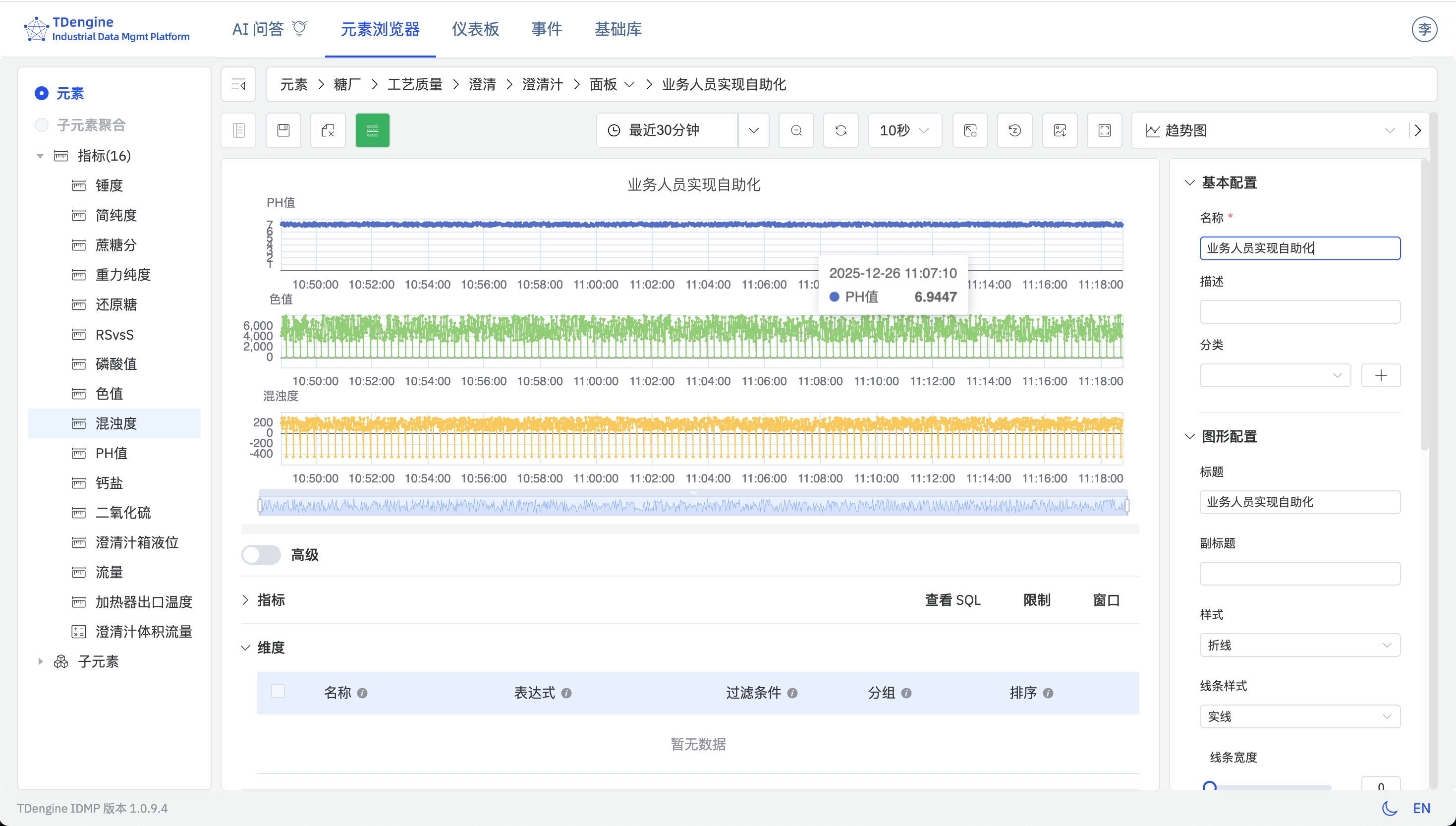The width and height of the screenshot is (1456, 826).
Task: Collapse the left element tree sidebar
Action: (x=238, y=84)
